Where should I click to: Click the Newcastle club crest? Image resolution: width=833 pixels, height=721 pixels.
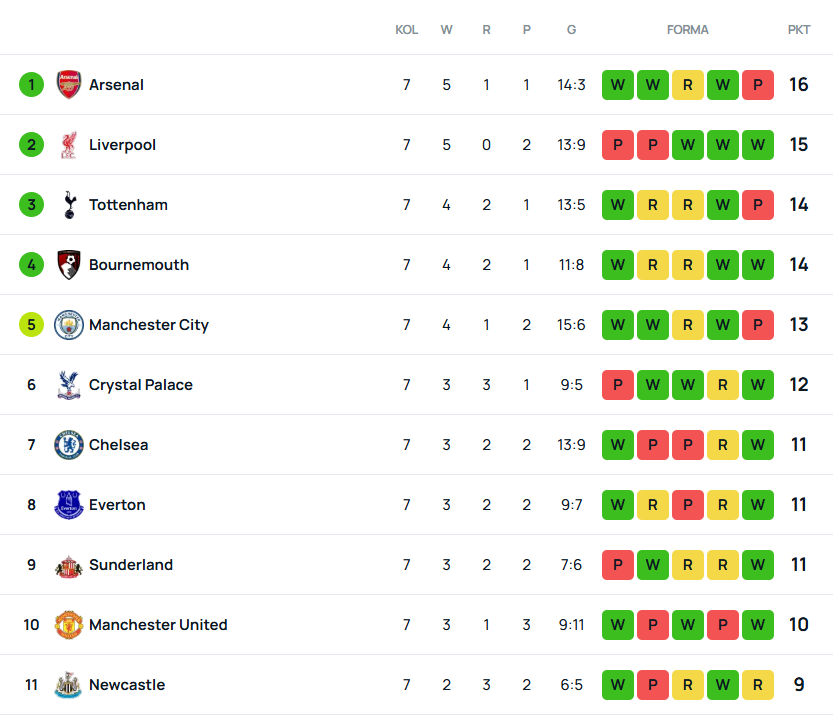pos(68,685)
